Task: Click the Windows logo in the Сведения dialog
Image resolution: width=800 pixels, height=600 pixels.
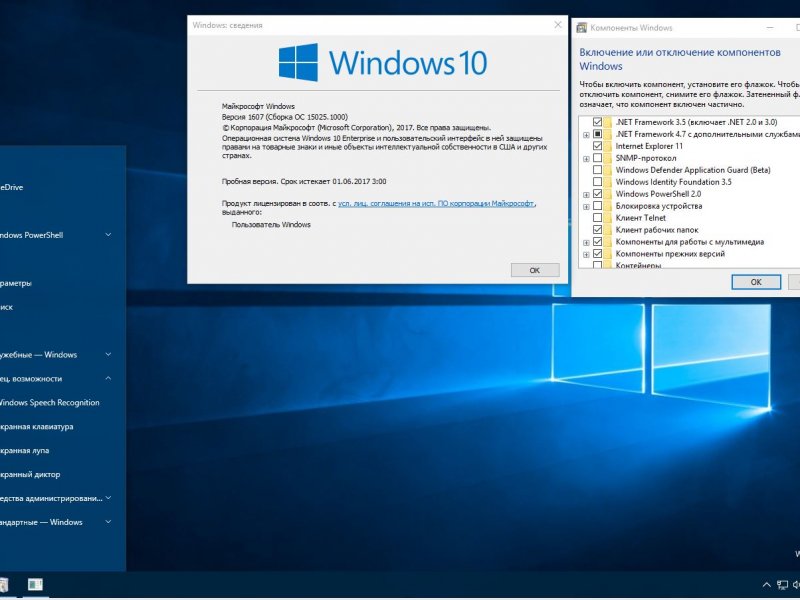Action: (298, 62)
